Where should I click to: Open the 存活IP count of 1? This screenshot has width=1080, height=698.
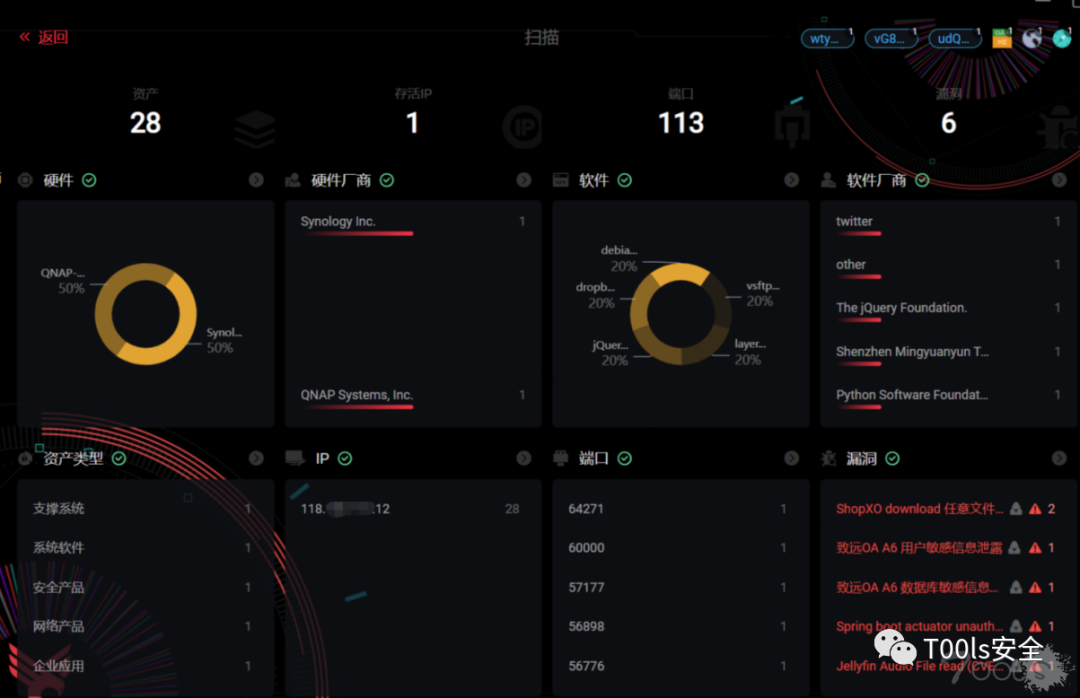[x=412, y=123]
